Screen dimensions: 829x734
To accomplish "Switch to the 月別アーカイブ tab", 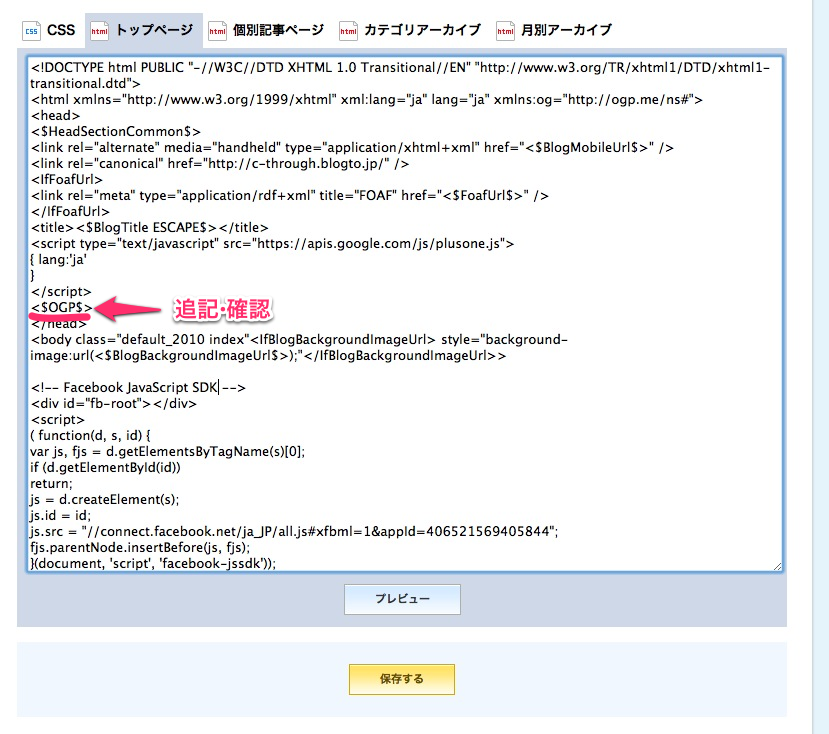I will 554,30.
